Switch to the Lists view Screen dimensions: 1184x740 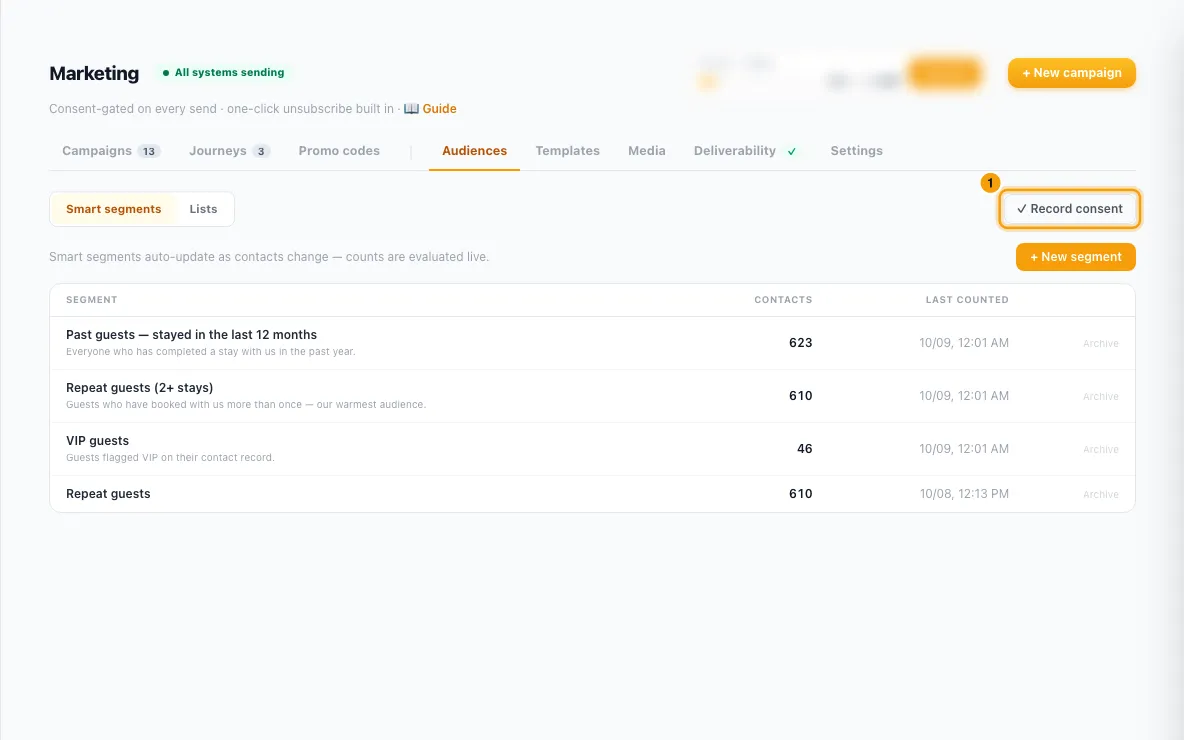click(203, 209)
